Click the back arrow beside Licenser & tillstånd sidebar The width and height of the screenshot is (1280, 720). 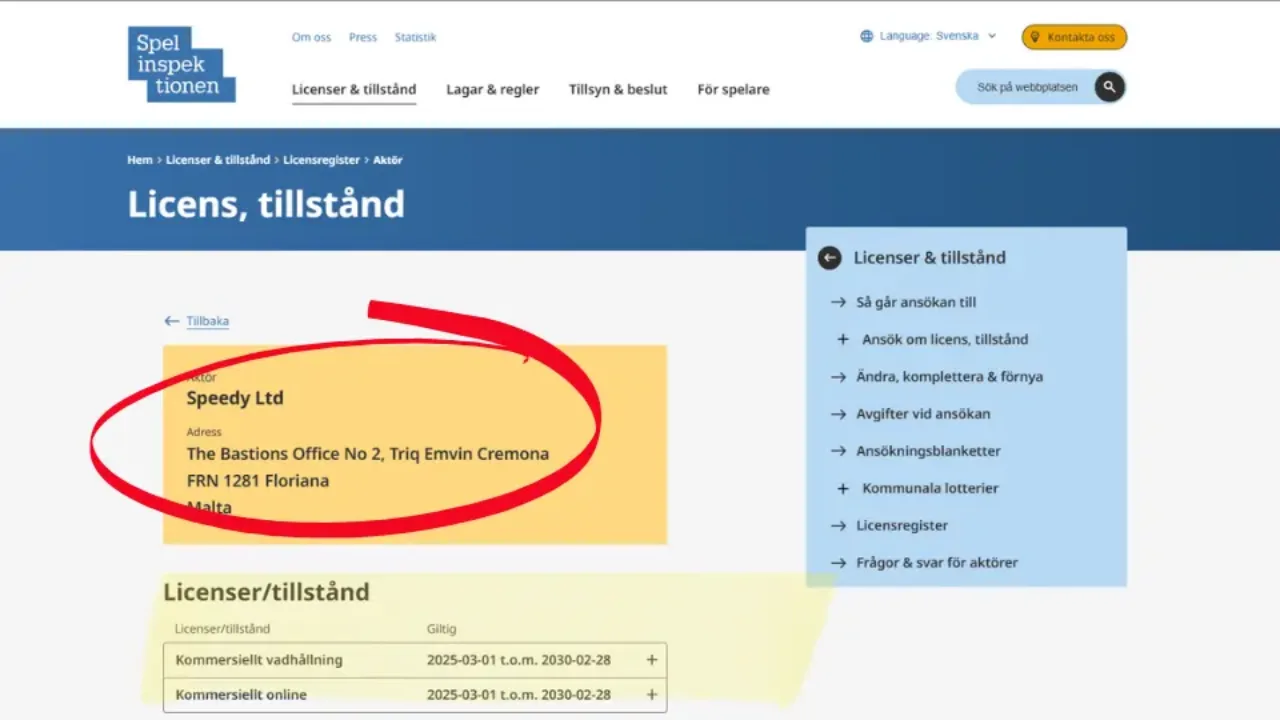[x=829, y=258]
